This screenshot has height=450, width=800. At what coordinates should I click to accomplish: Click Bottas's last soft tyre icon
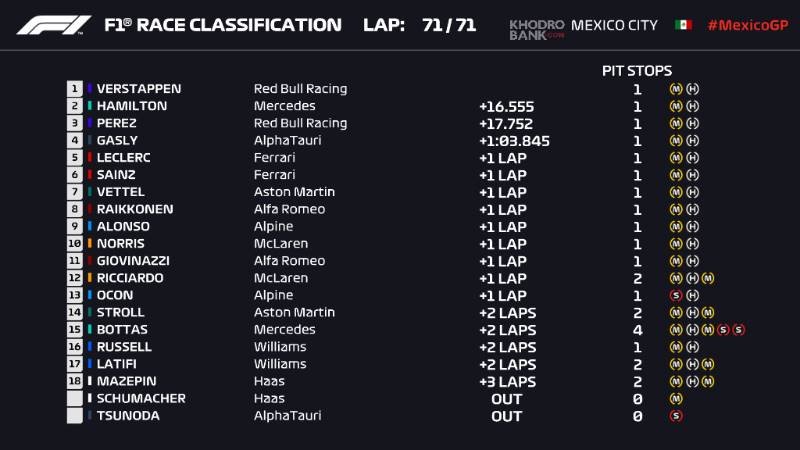(x=739, y=330)
